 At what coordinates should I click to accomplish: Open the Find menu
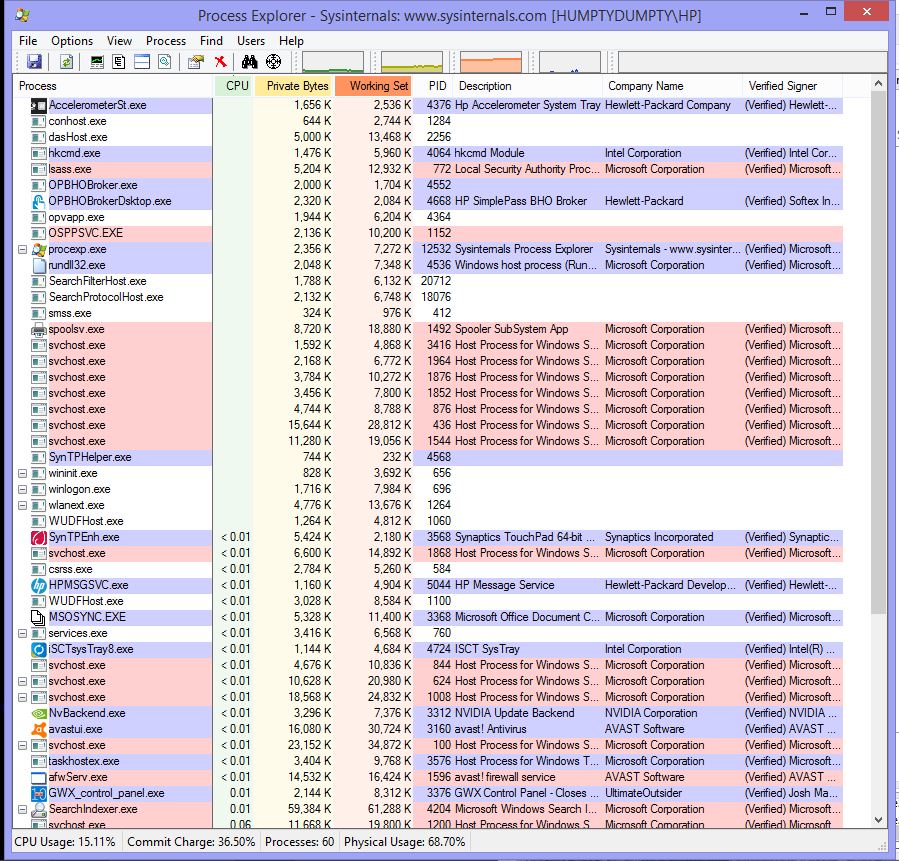click(x=211, y=41)
